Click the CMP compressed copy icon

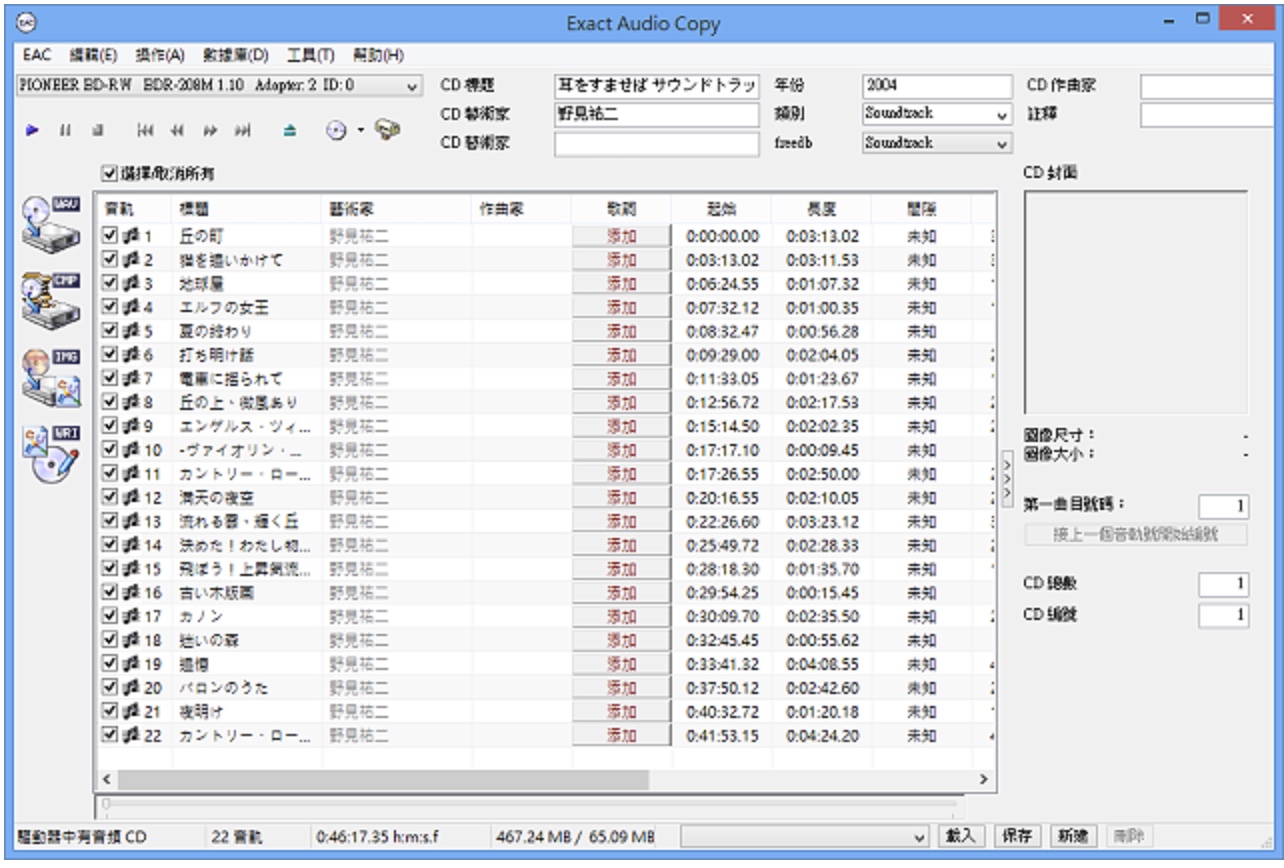(x=51, y=303)
